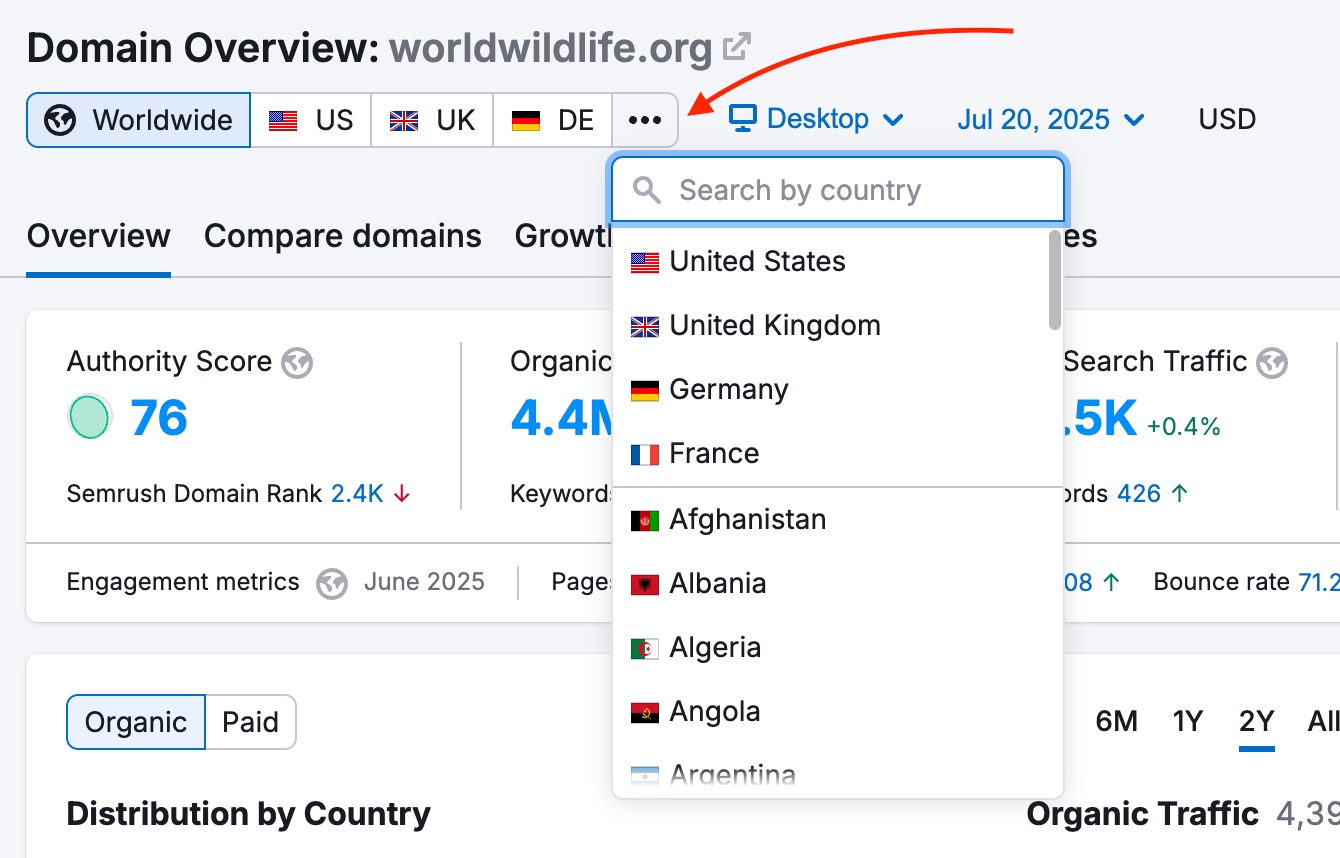This screenshot has height=858, width=1340.
Task: Click the globe icon next to Search Traffic
Action: tap(1272, 362)
